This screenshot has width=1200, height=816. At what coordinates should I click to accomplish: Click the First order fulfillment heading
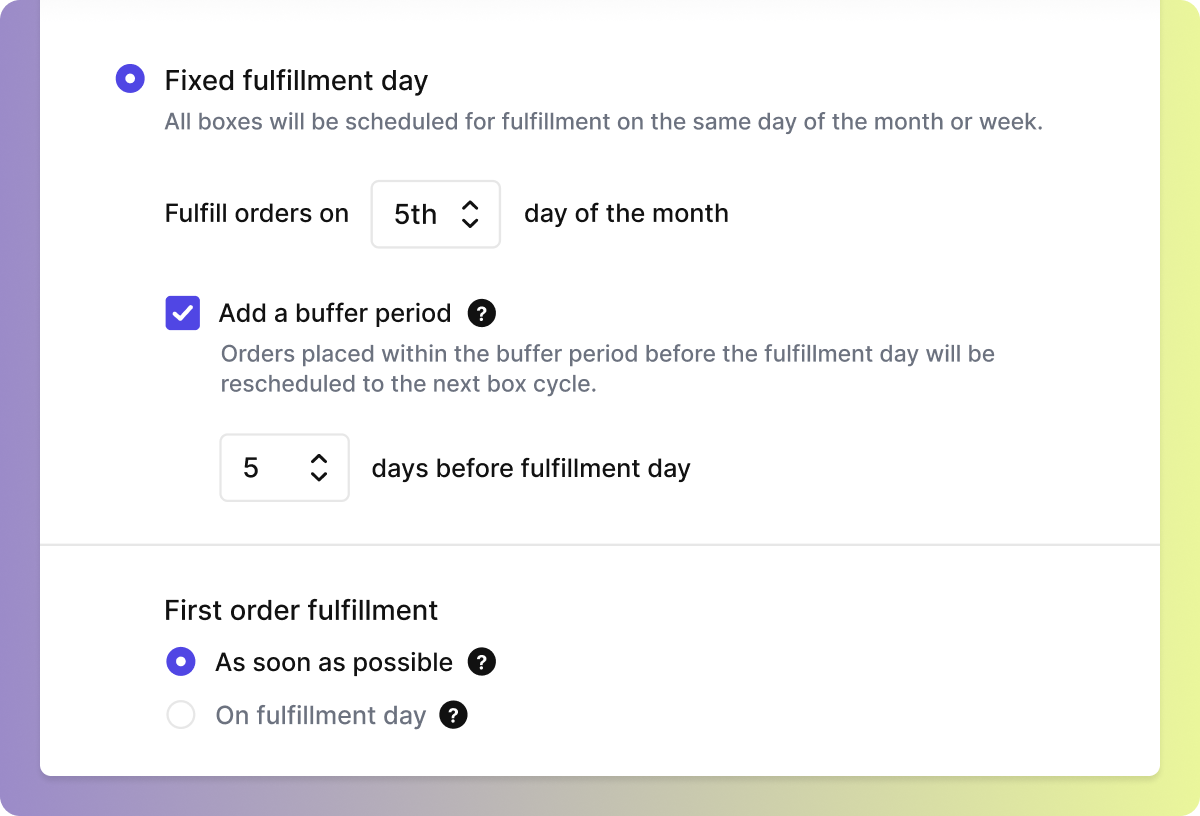(x=301, y=610)
